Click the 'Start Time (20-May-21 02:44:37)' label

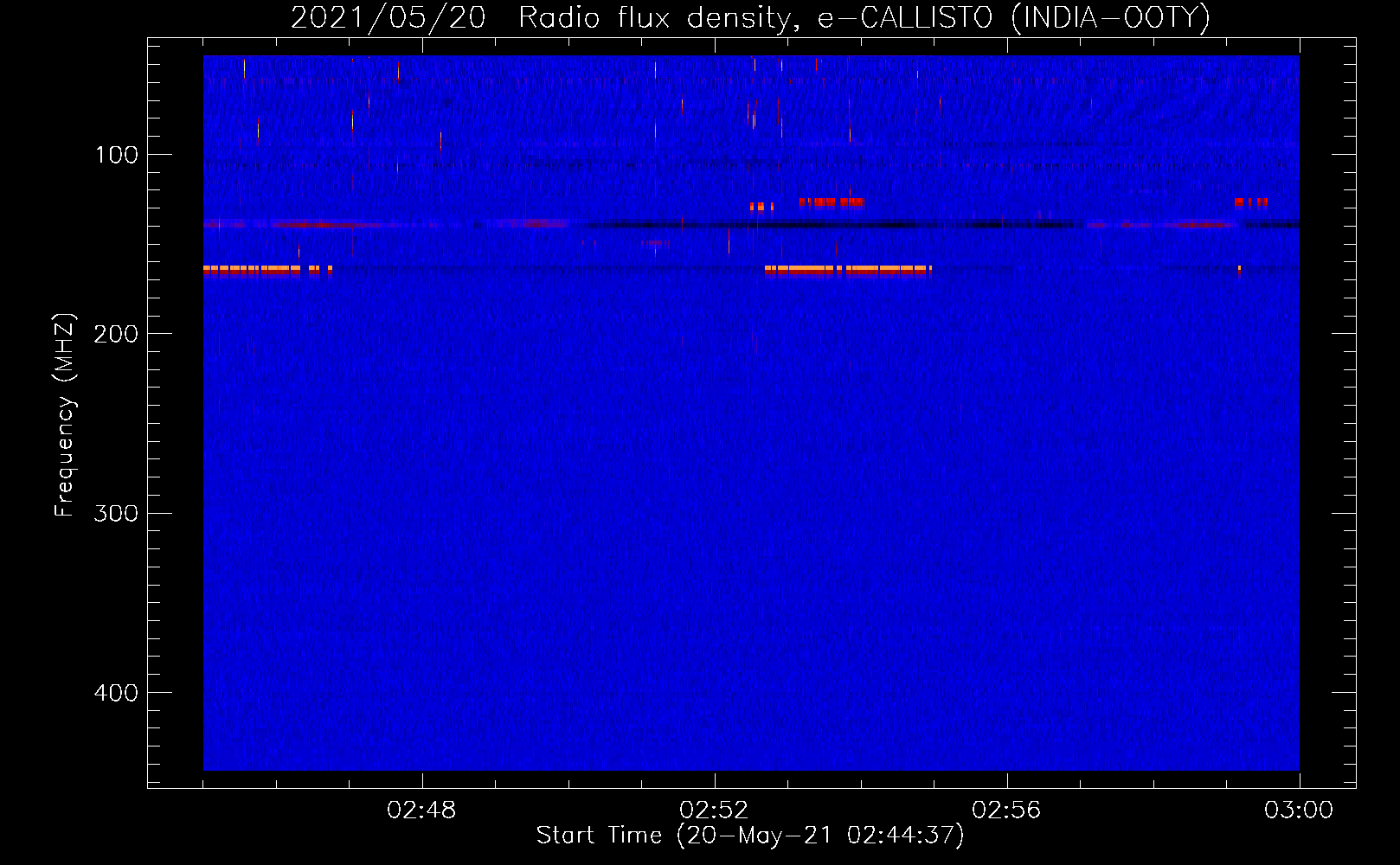tap(749, 836)
